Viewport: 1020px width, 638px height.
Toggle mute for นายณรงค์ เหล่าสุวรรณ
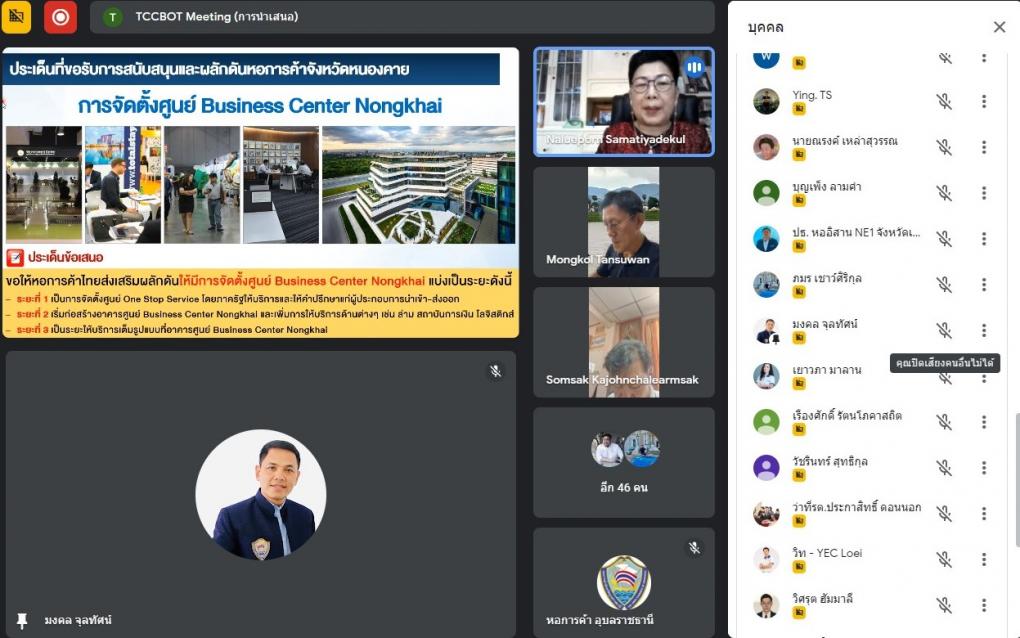[945, 148]
